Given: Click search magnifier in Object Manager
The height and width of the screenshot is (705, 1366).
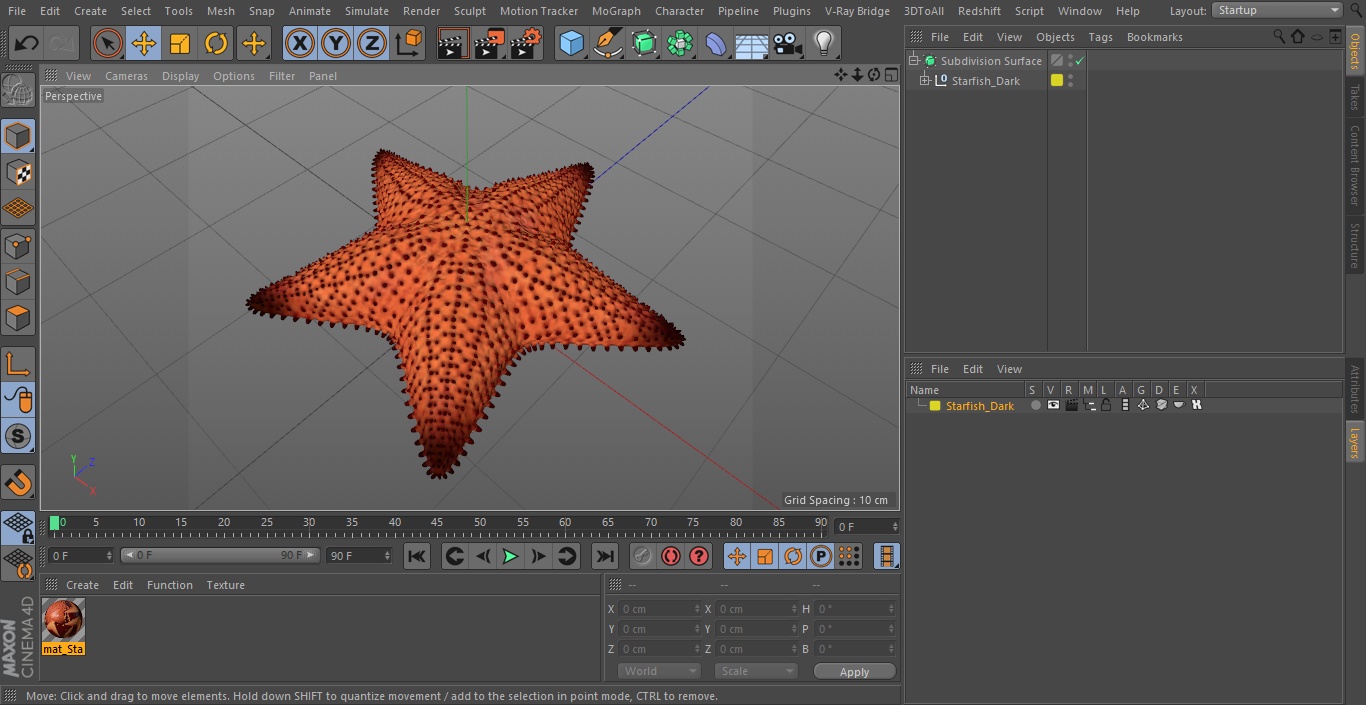Looking at the screenshot, I should tap(1279, 36).
